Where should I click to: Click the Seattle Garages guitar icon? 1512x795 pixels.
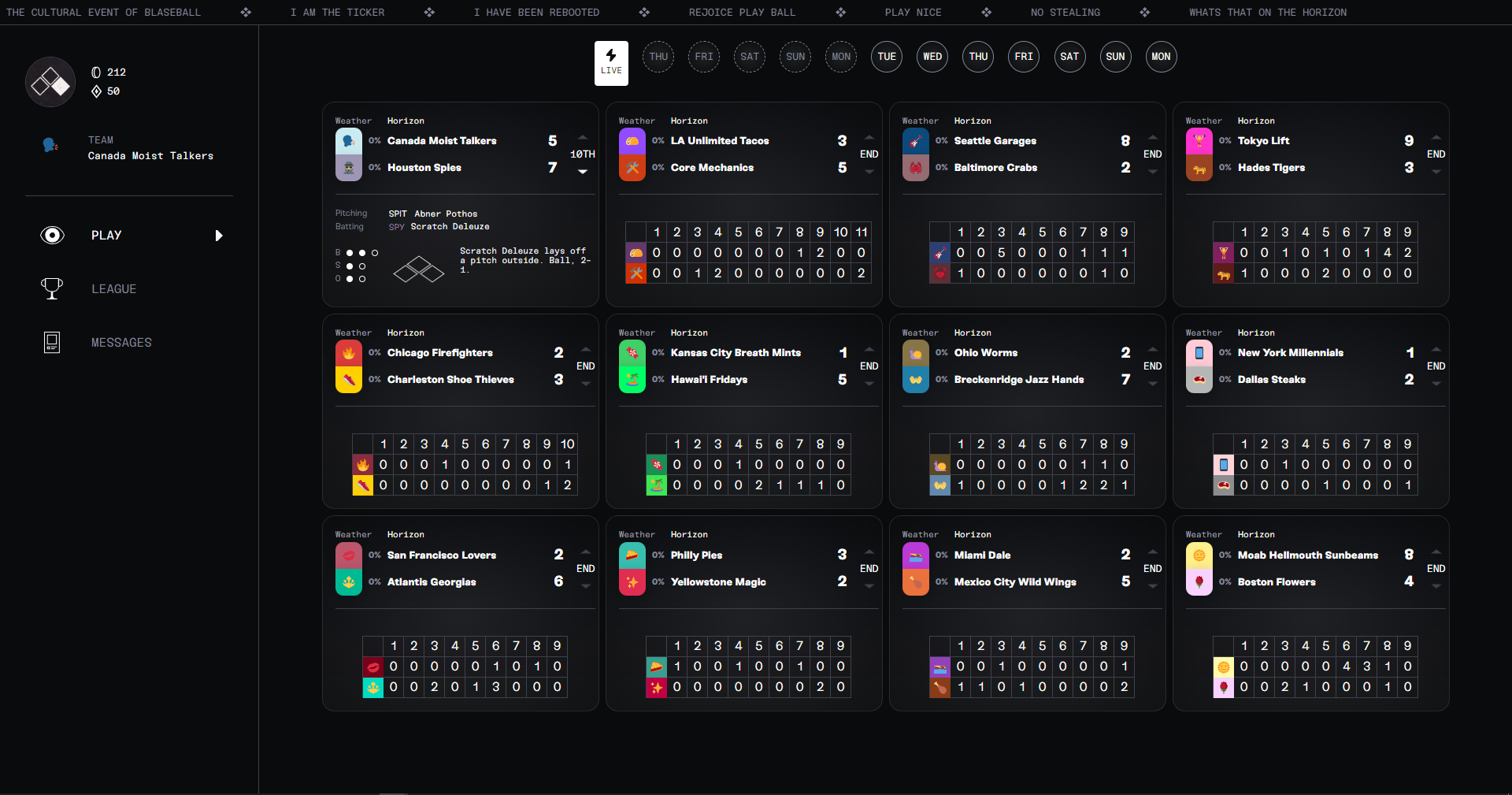(915, 141)
